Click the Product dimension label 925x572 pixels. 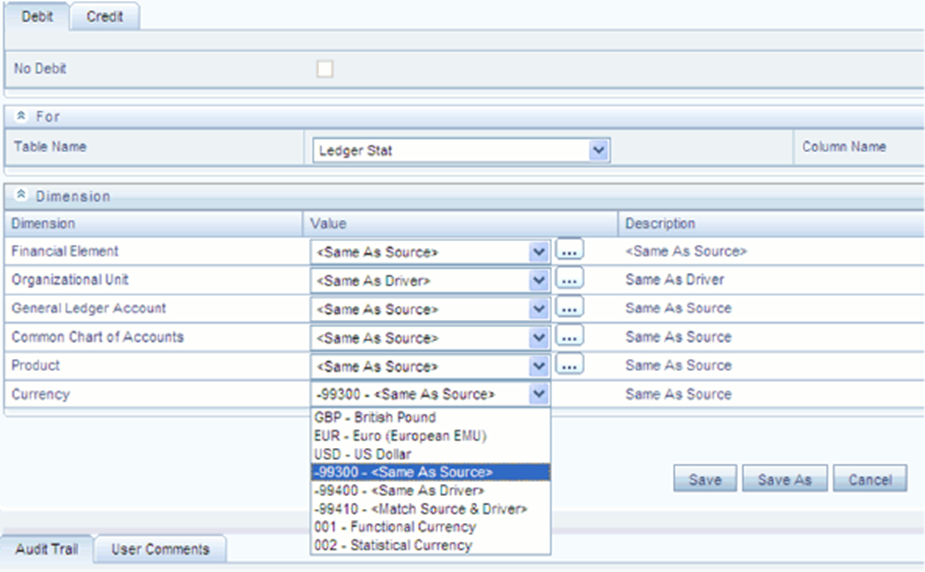[35, 365]
